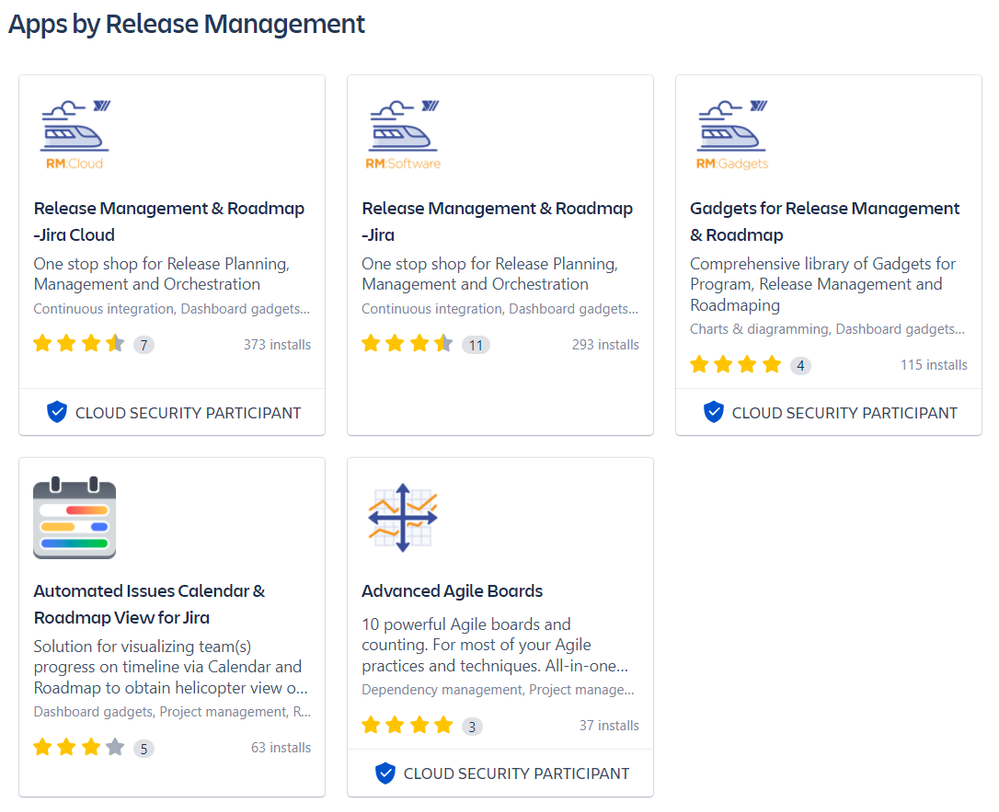Open the RM:Gadgets train logo
This screenshot has width=999, height=812.
pos(732,135)
